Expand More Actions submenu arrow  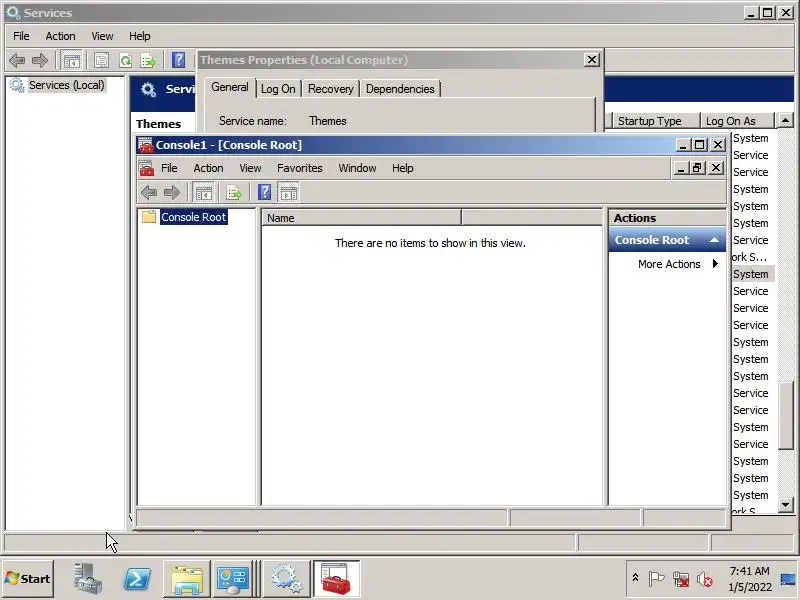[715, 264]
